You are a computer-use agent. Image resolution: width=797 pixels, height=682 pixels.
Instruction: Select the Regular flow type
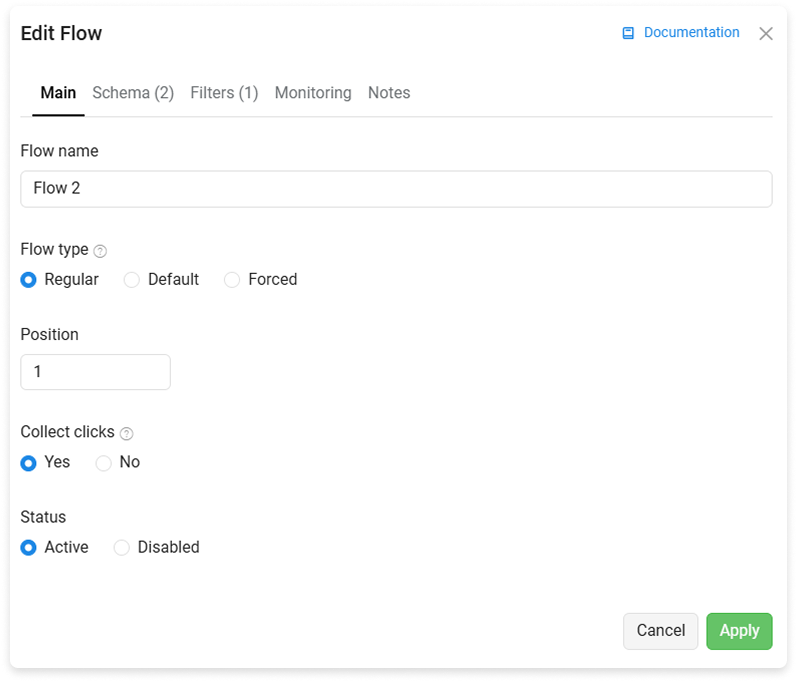(28, 280)
